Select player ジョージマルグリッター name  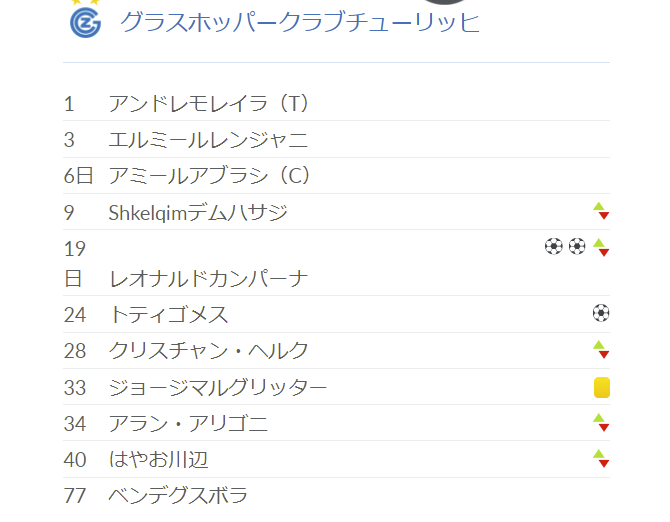tap(217, 387)
